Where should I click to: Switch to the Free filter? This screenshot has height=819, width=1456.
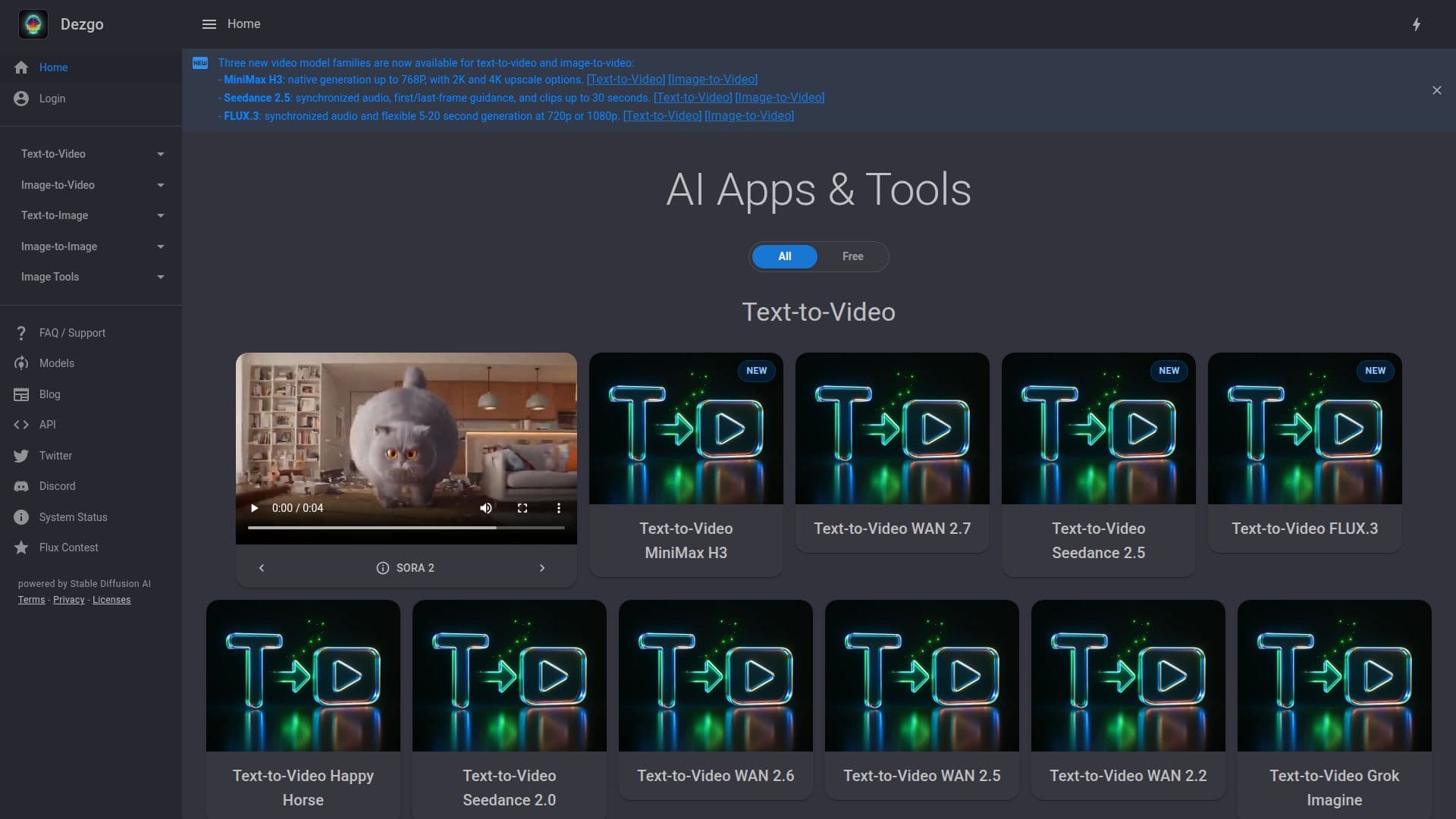[x=852, y=256]
